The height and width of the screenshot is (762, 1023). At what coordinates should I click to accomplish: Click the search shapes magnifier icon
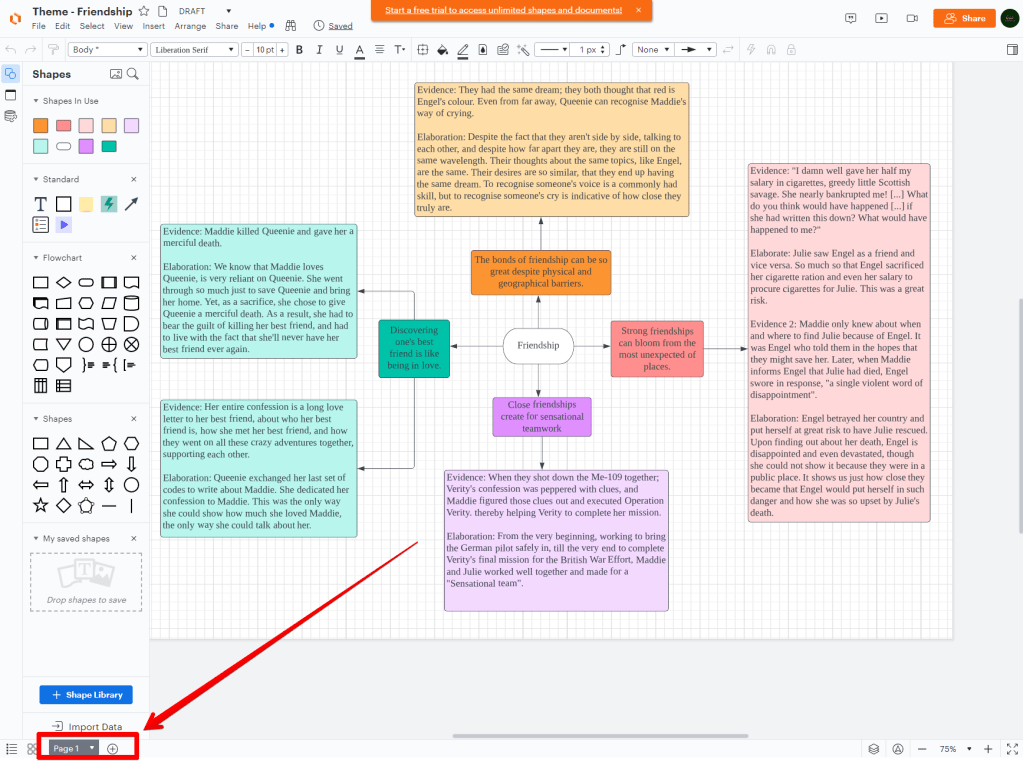click(133, 74)
